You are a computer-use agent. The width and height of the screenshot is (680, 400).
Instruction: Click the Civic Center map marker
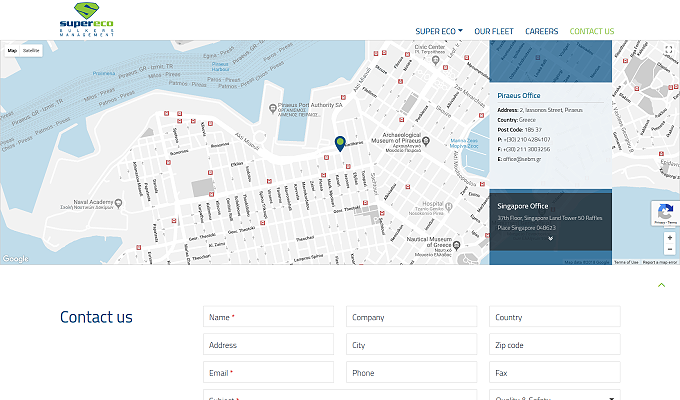coord(435,60)
